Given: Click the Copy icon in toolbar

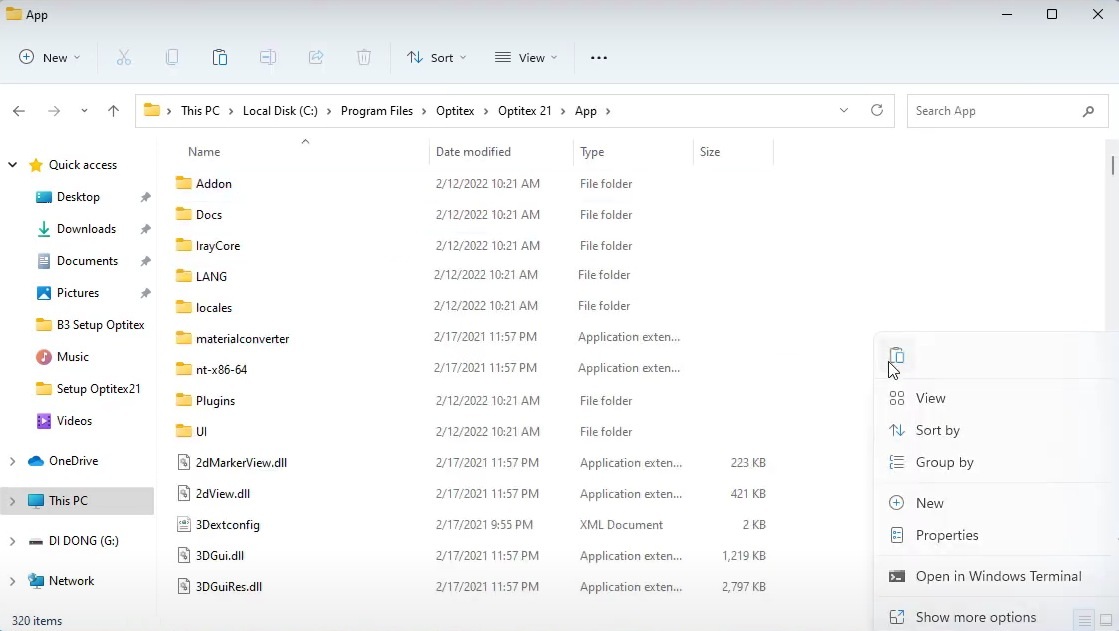Looking at the screenshot, I should [172, 58].
